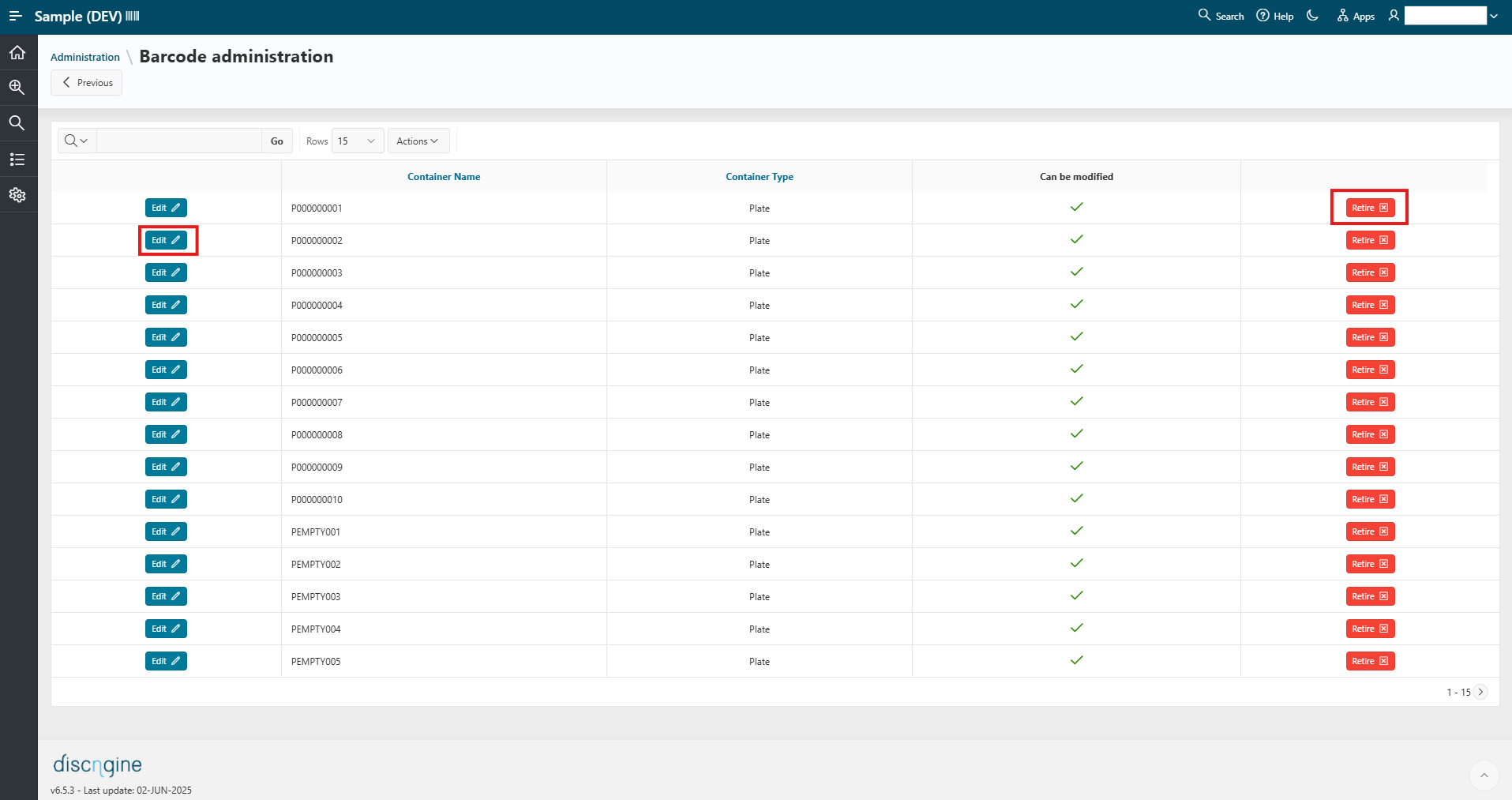Open the Home sidebar icon
This screenshot has width=1512, height=800.
tap(17, 53)
